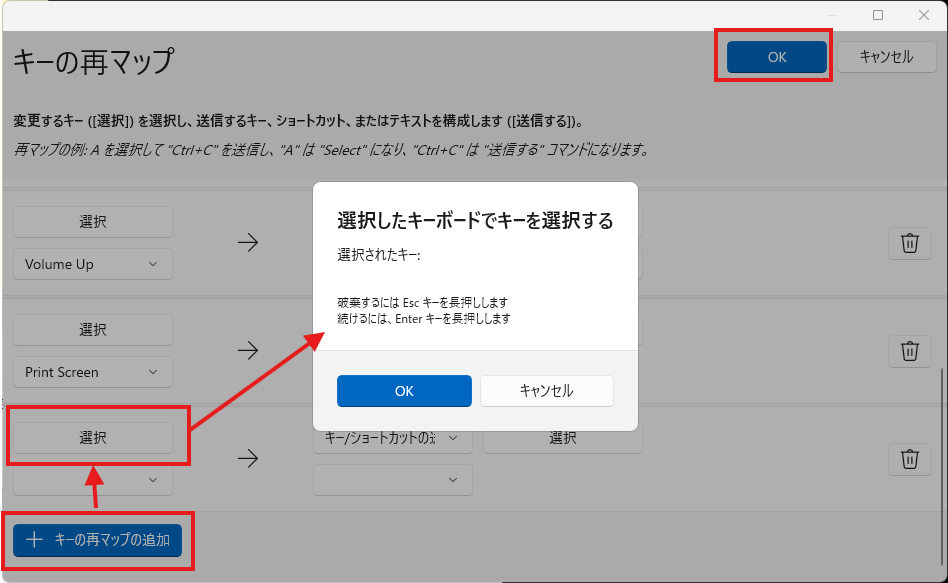Click the キーの再マップの追加 plus button

coord(98,540)
